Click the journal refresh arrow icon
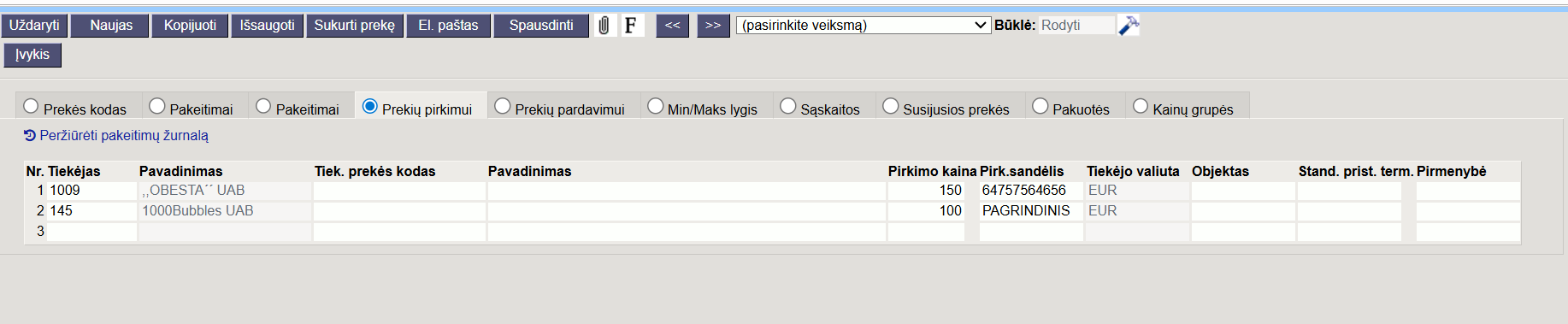 (30, 135)
